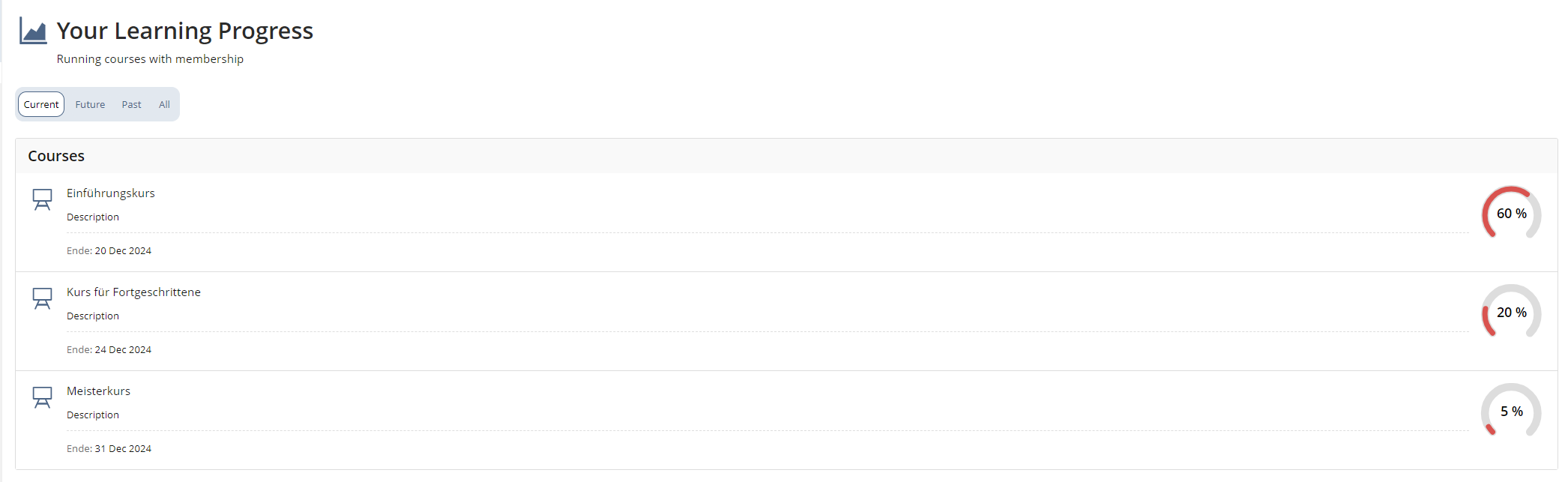Switch to the Future courses tab

(x=90, y=104)
